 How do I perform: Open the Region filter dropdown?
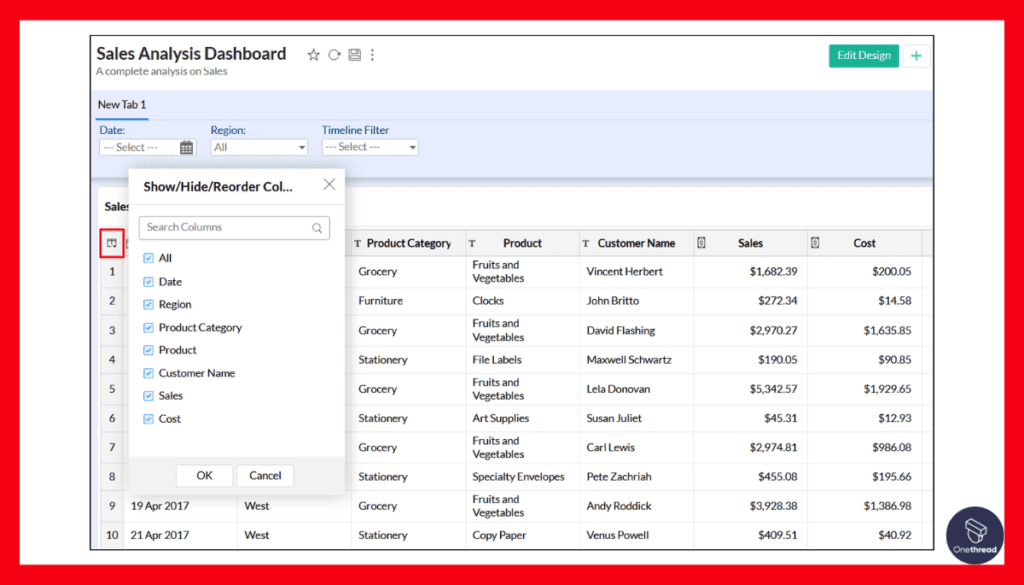click(259, 148)
